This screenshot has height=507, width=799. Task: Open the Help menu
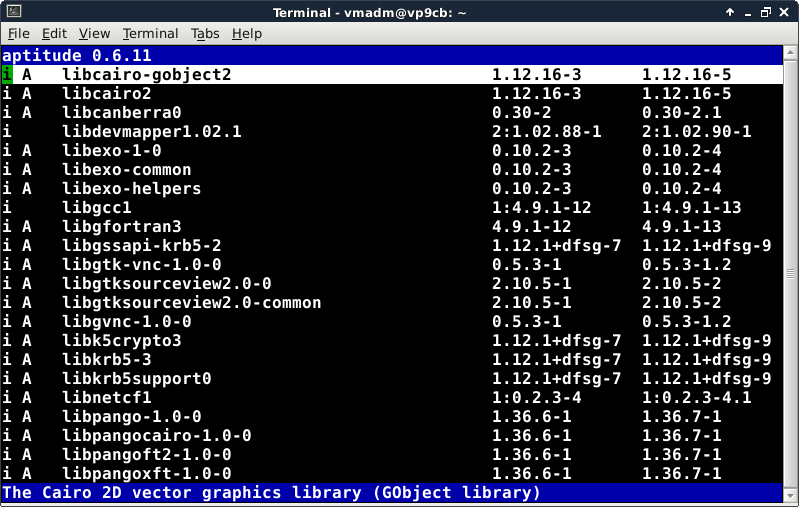tap(246, 34)
